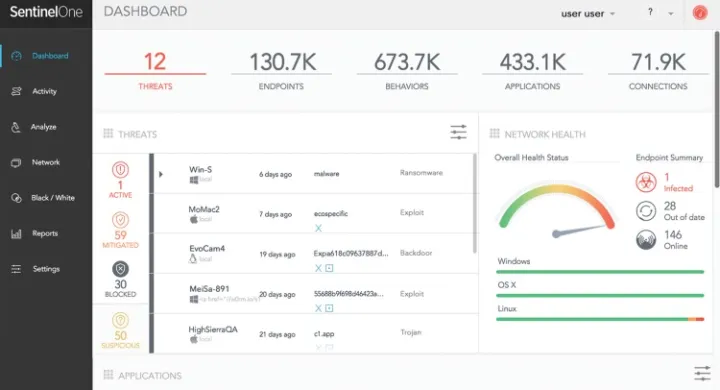Click the Ransomware classification text
The width and height of the screenshot is (720, 390).
[x=421, y=173]
